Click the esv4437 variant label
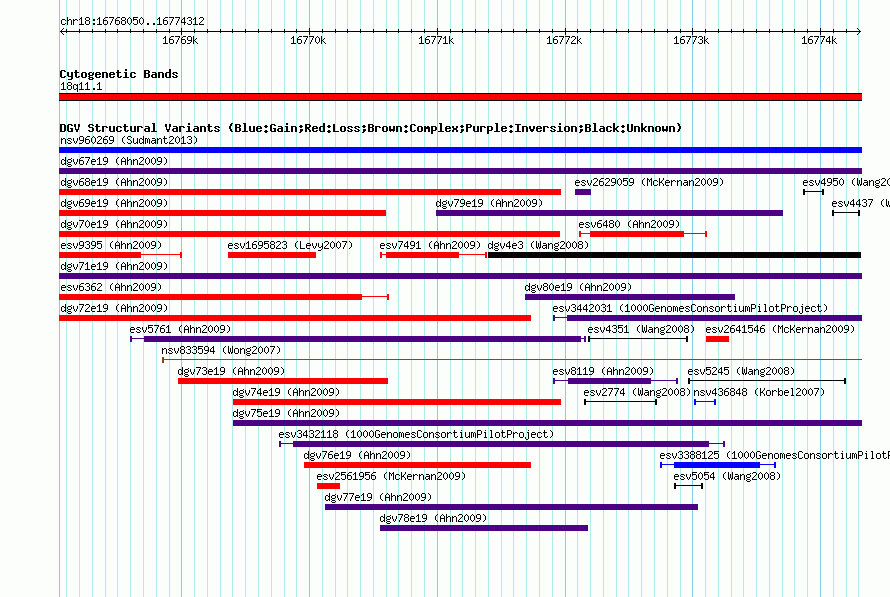890x597 pixels. [x=860, y=203]
